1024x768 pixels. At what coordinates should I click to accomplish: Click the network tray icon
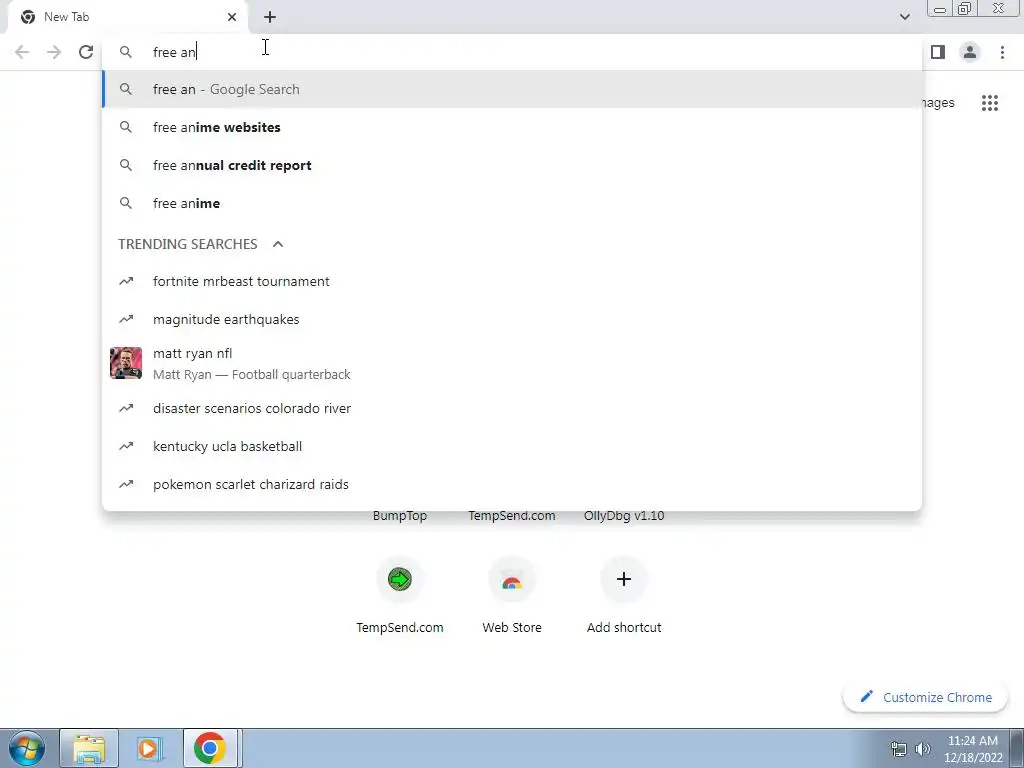pos(899,749)
